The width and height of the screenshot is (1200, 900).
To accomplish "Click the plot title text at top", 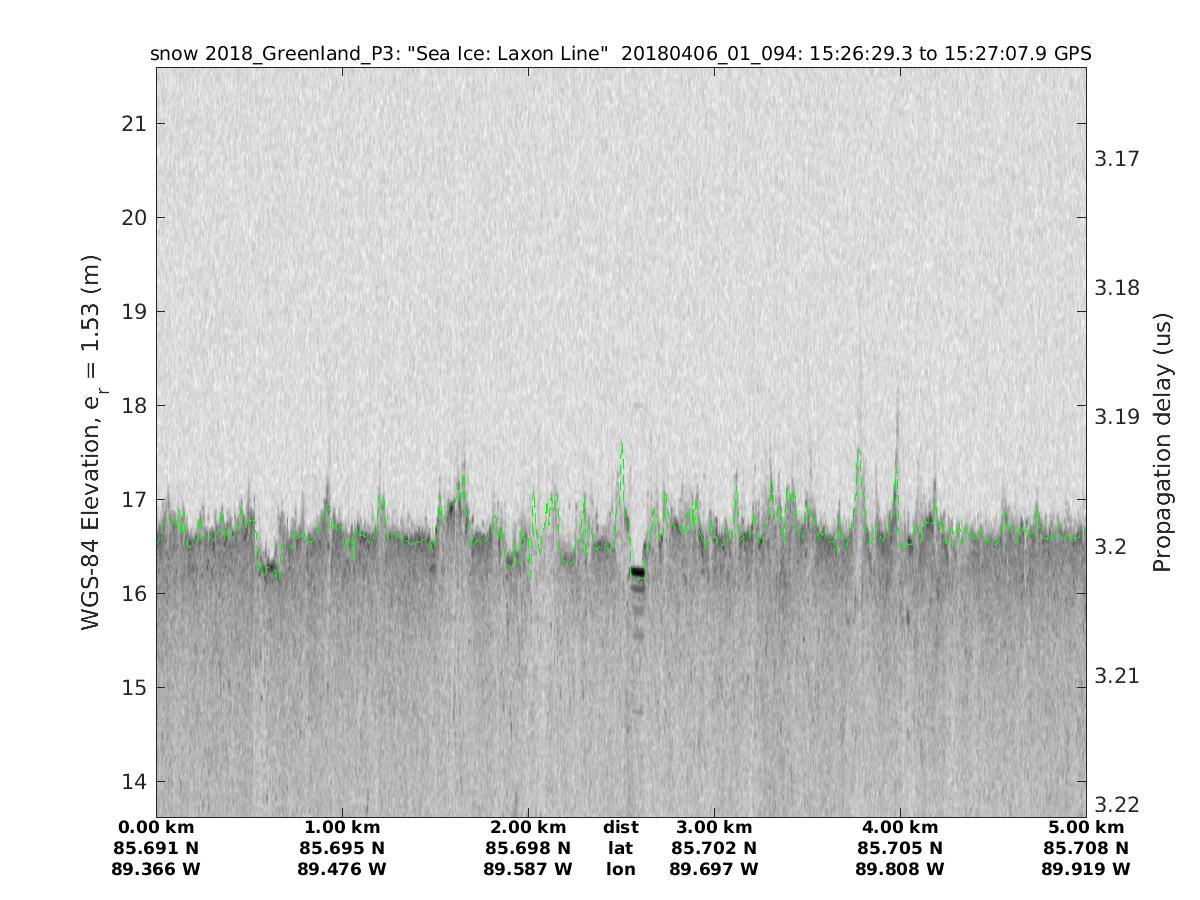I will point(620,53).
